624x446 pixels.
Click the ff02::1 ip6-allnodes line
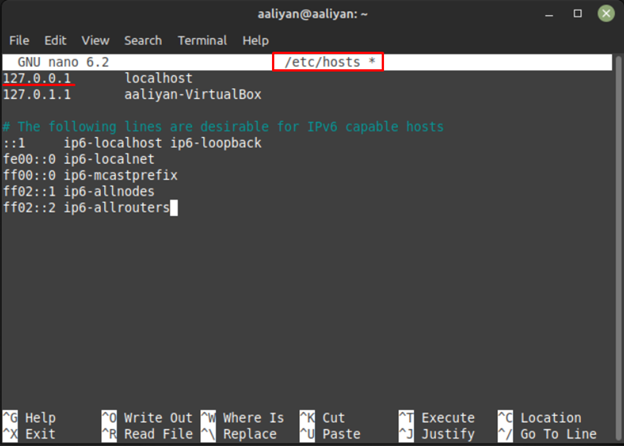click(x=79, y=192)
